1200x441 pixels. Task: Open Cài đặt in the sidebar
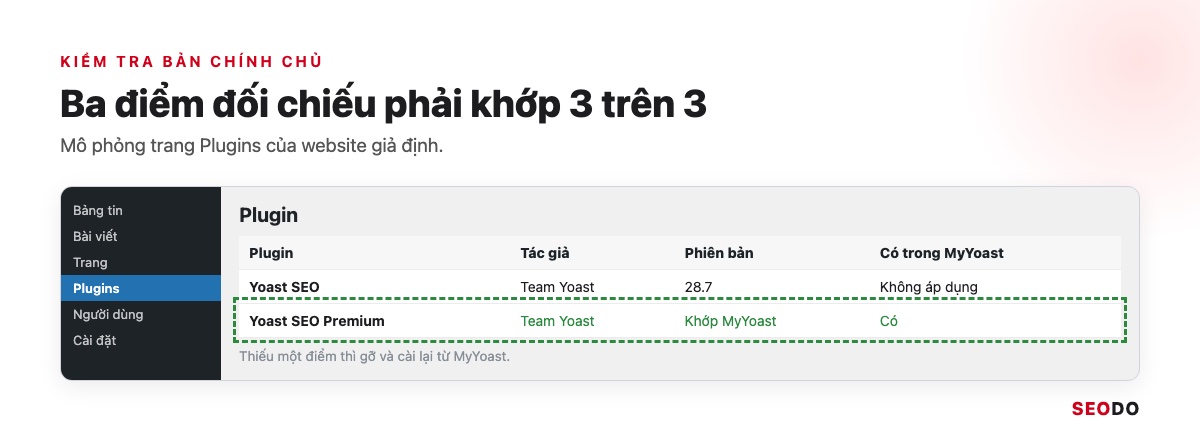(95, 340)
